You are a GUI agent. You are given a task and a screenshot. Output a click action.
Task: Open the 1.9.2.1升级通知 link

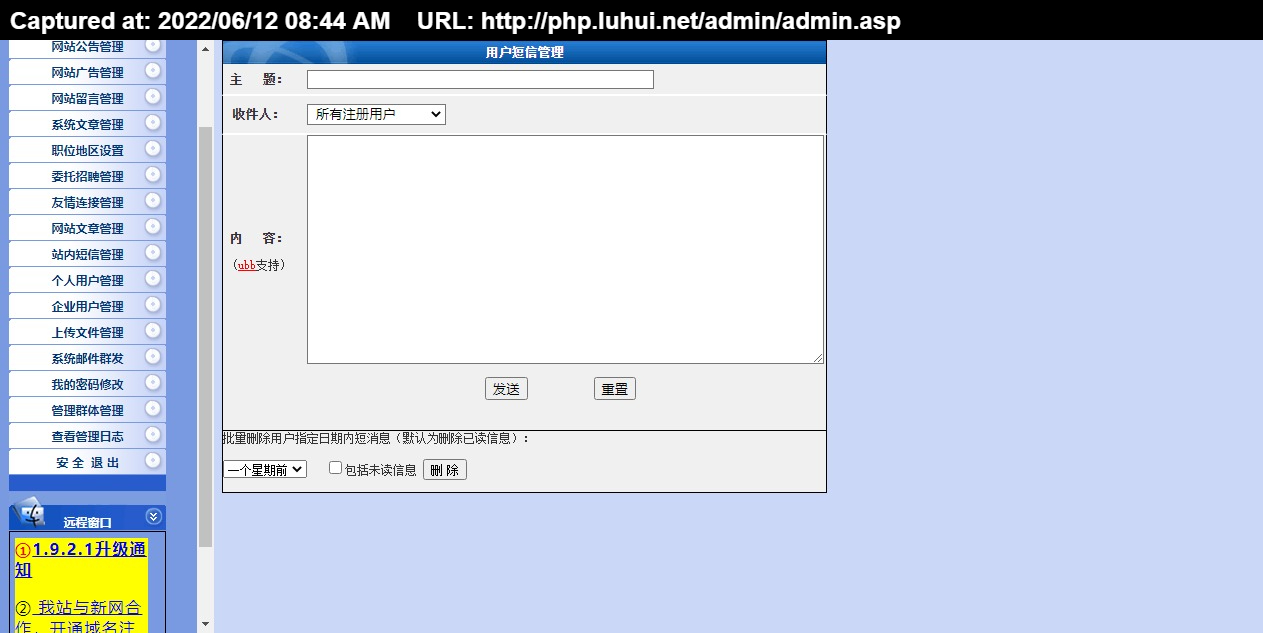pos(81,559)
